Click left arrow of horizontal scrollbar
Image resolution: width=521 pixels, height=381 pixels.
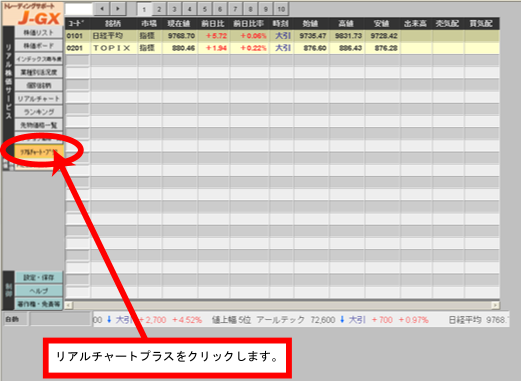[69, 305]
